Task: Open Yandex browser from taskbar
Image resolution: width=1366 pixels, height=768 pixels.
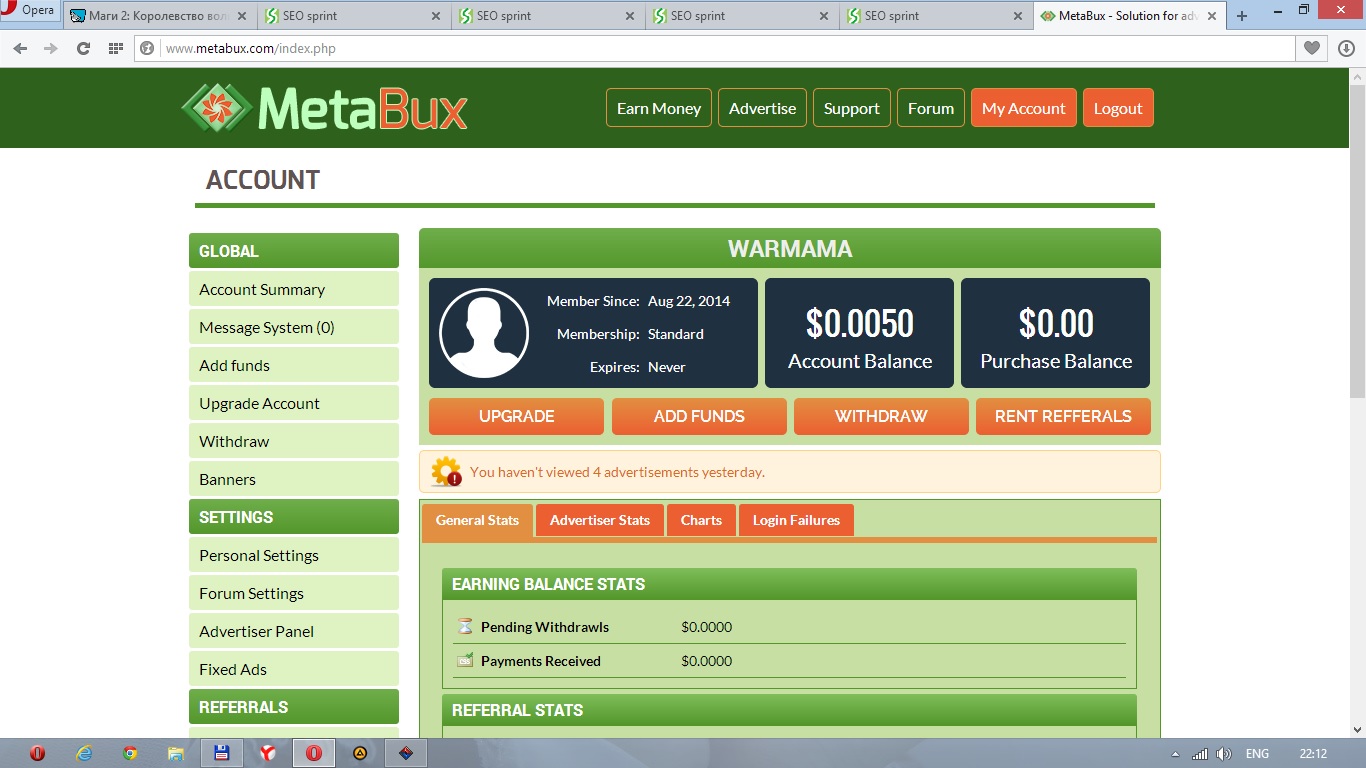Action: 268,754
